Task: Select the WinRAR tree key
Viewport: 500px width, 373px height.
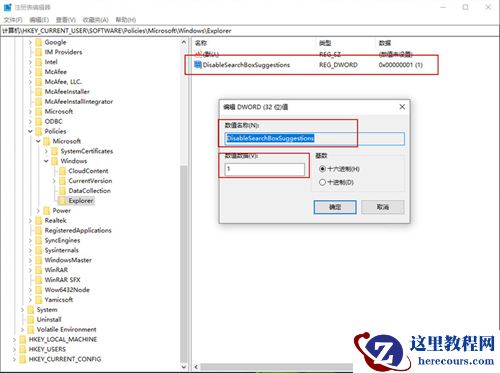Action: (x=56, y=270)
